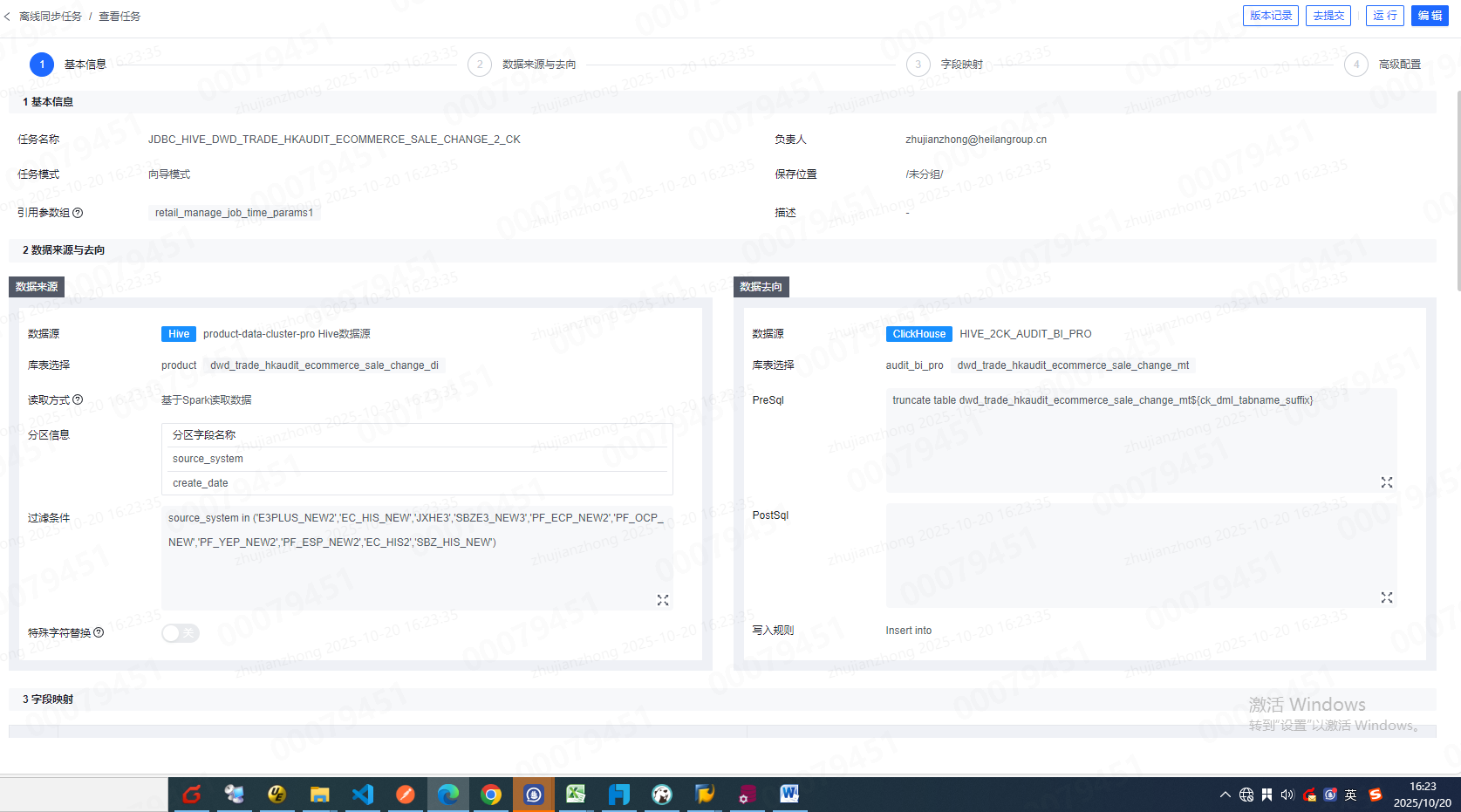Viewport: 1461px width, 812px height.
Task: Open help tooltip for 引用参数组
Action: point(78,213)
